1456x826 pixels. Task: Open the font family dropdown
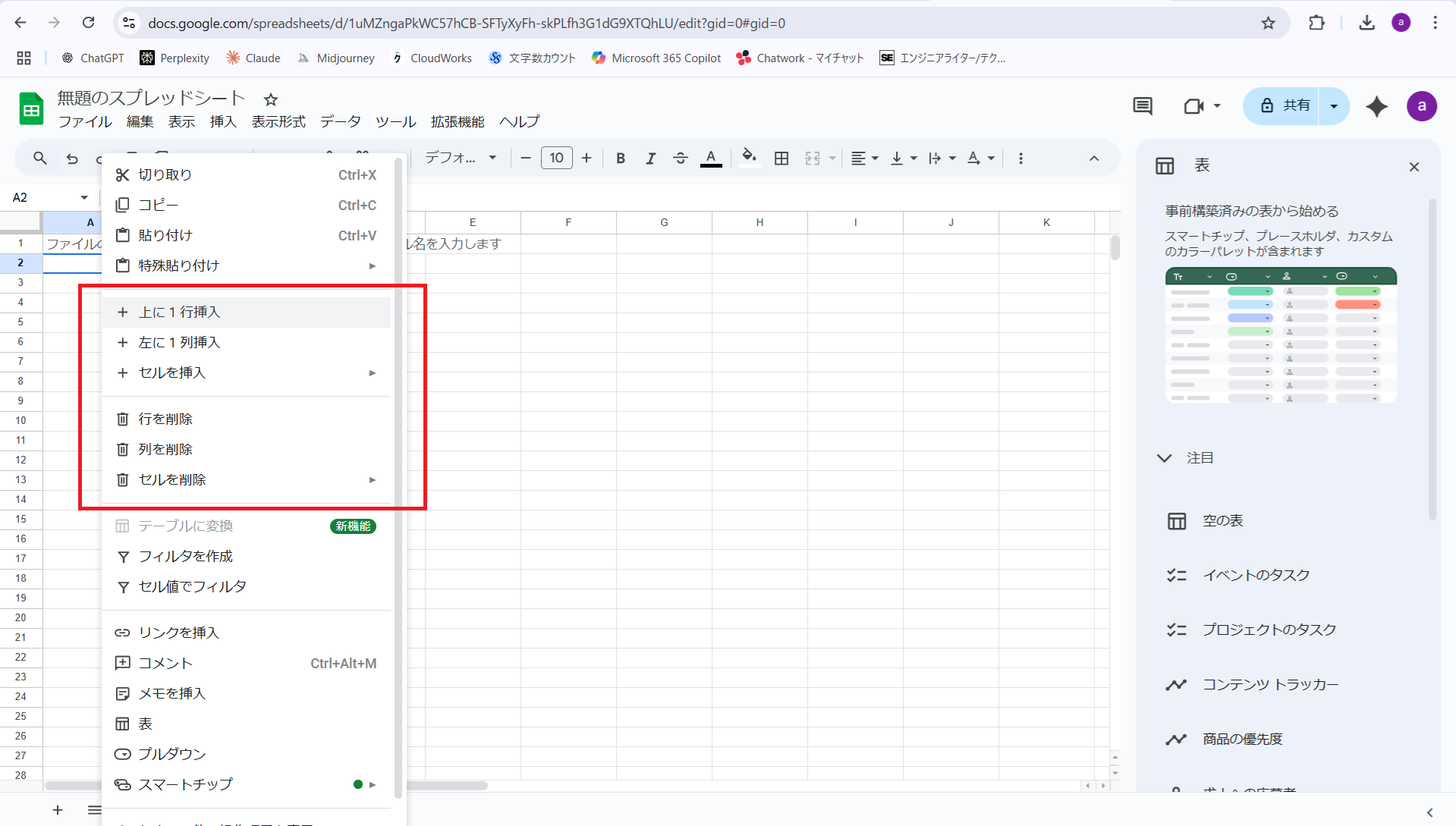point(460,158)
